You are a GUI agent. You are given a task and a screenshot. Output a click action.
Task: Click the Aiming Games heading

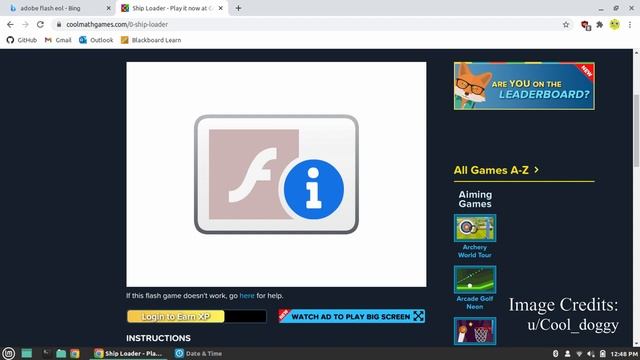(475, 199)
